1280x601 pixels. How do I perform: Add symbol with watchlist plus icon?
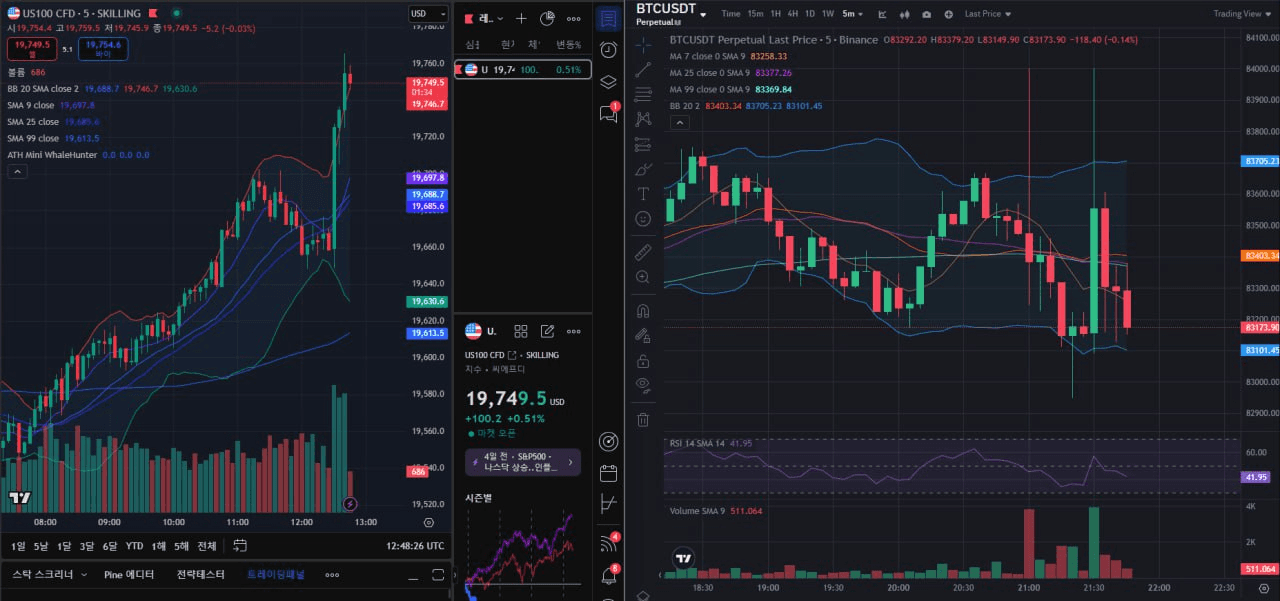[521, 18]
